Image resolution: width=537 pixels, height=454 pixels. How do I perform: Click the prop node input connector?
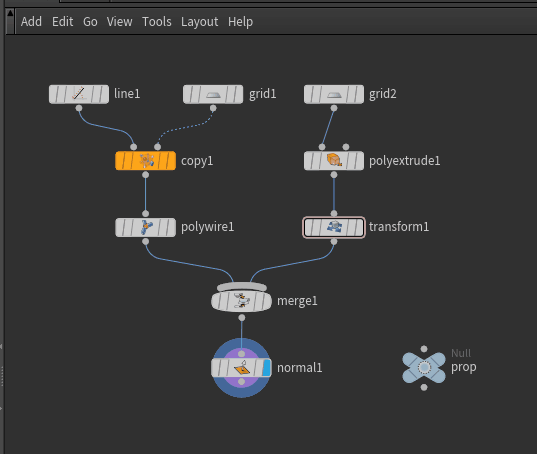point(424,349)
